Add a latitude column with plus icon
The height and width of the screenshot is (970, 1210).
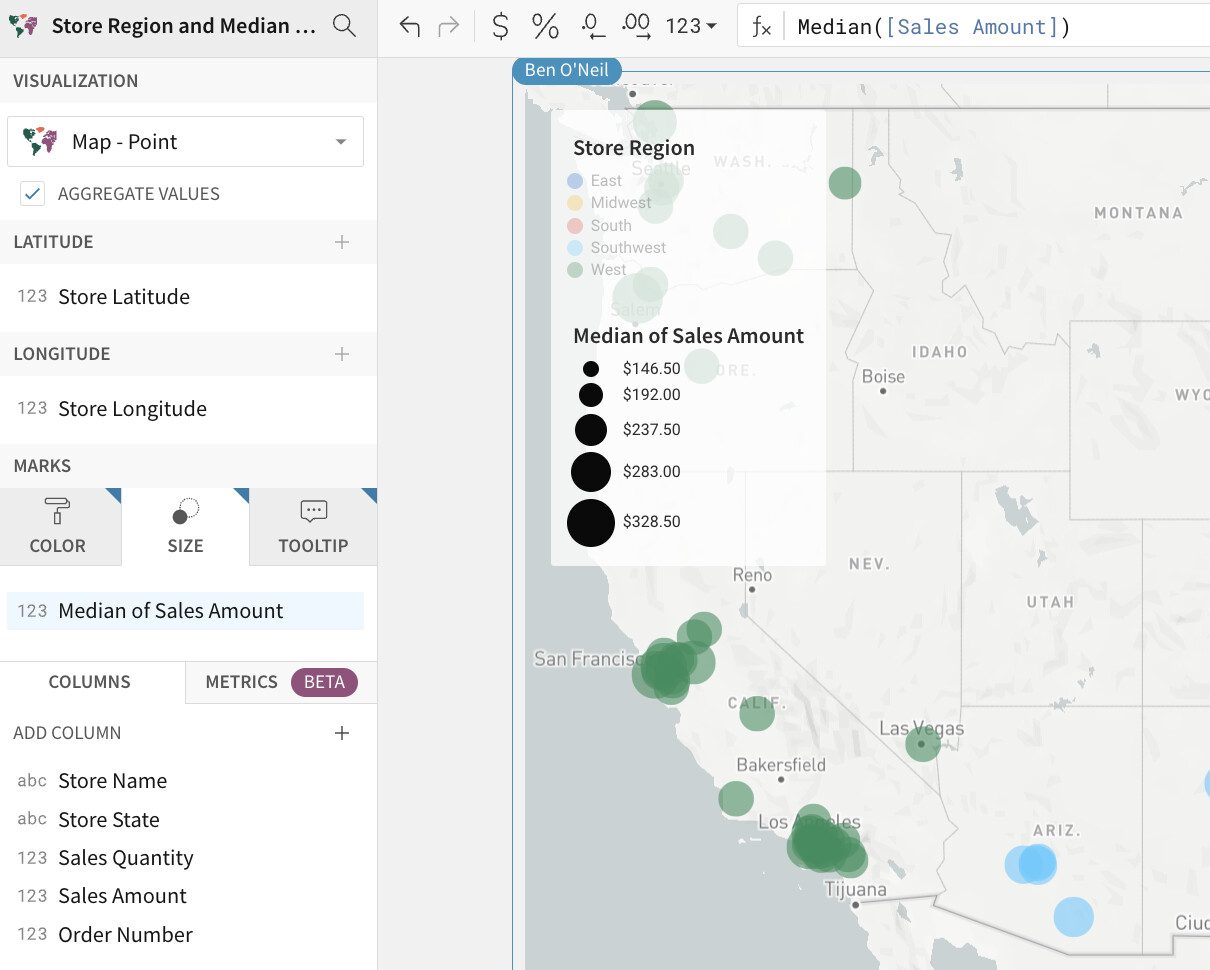(342, 242)
